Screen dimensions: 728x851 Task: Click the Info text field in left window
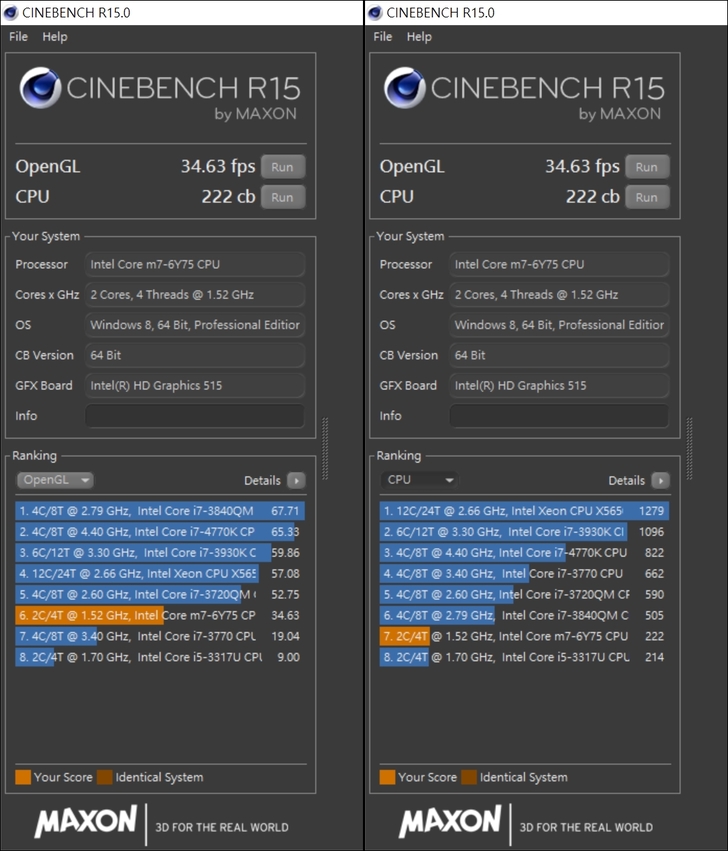195,416
